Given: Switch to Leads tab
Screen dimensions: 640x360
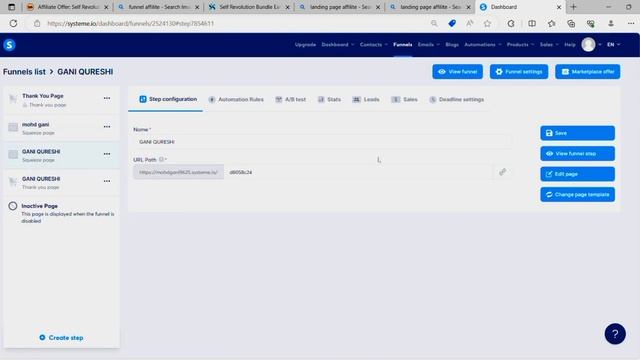Looking at the screenshot, I should (366, 99).
